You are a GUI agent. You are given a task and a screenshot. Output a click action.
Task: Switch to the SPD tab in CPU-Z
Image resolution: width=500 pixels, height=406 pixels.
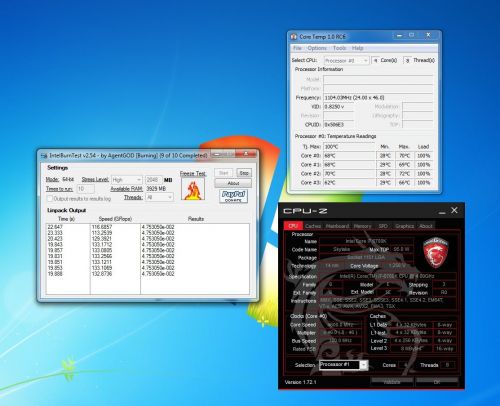(x=383, y=226)
